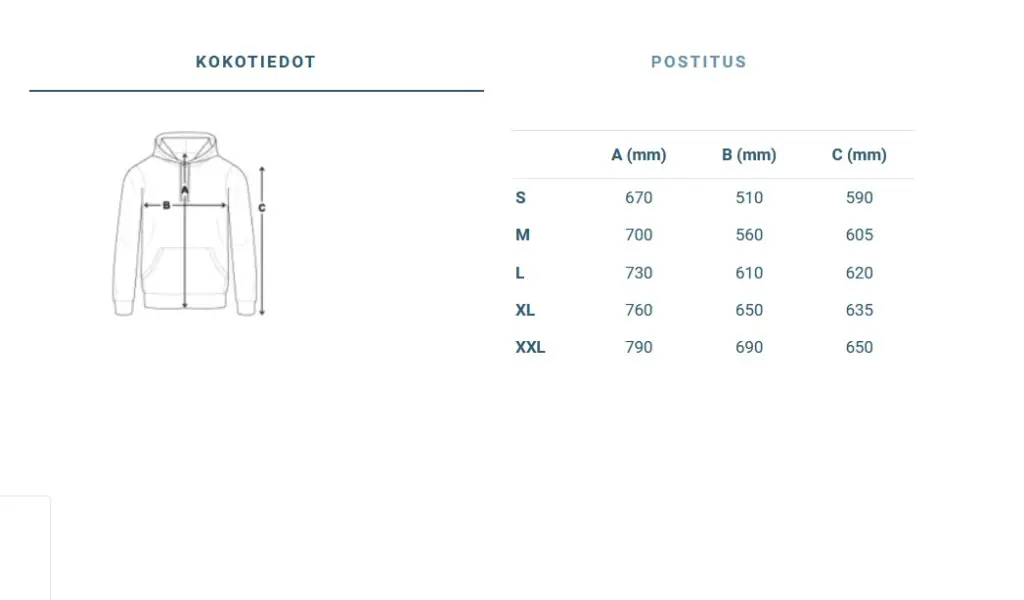
Task: Select the L size row label
Action: pyautogui.click(x=520, y=273)
